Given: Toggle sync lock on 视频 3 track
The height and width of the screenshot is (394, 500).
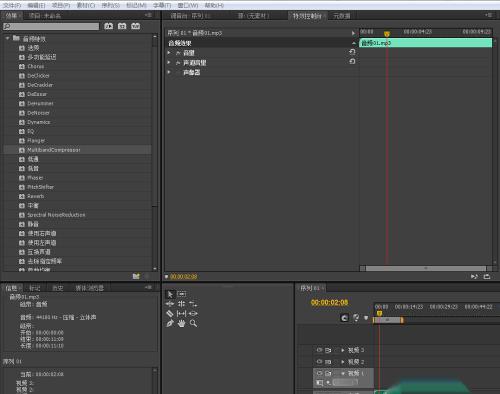Looking at the screenshot, I should pyautogui.click(x=328, y=350).
